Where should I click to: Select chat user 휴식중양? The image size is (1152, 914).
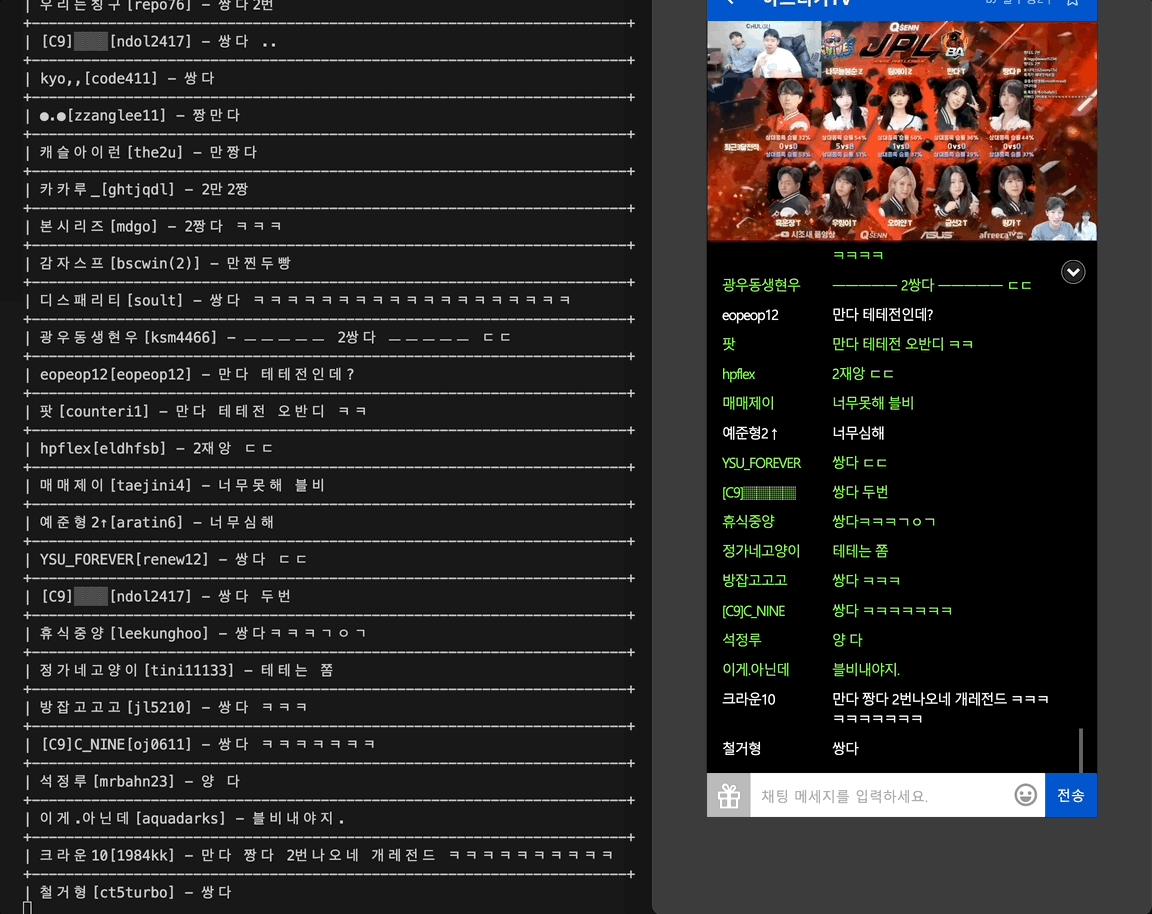click(748, 521)
